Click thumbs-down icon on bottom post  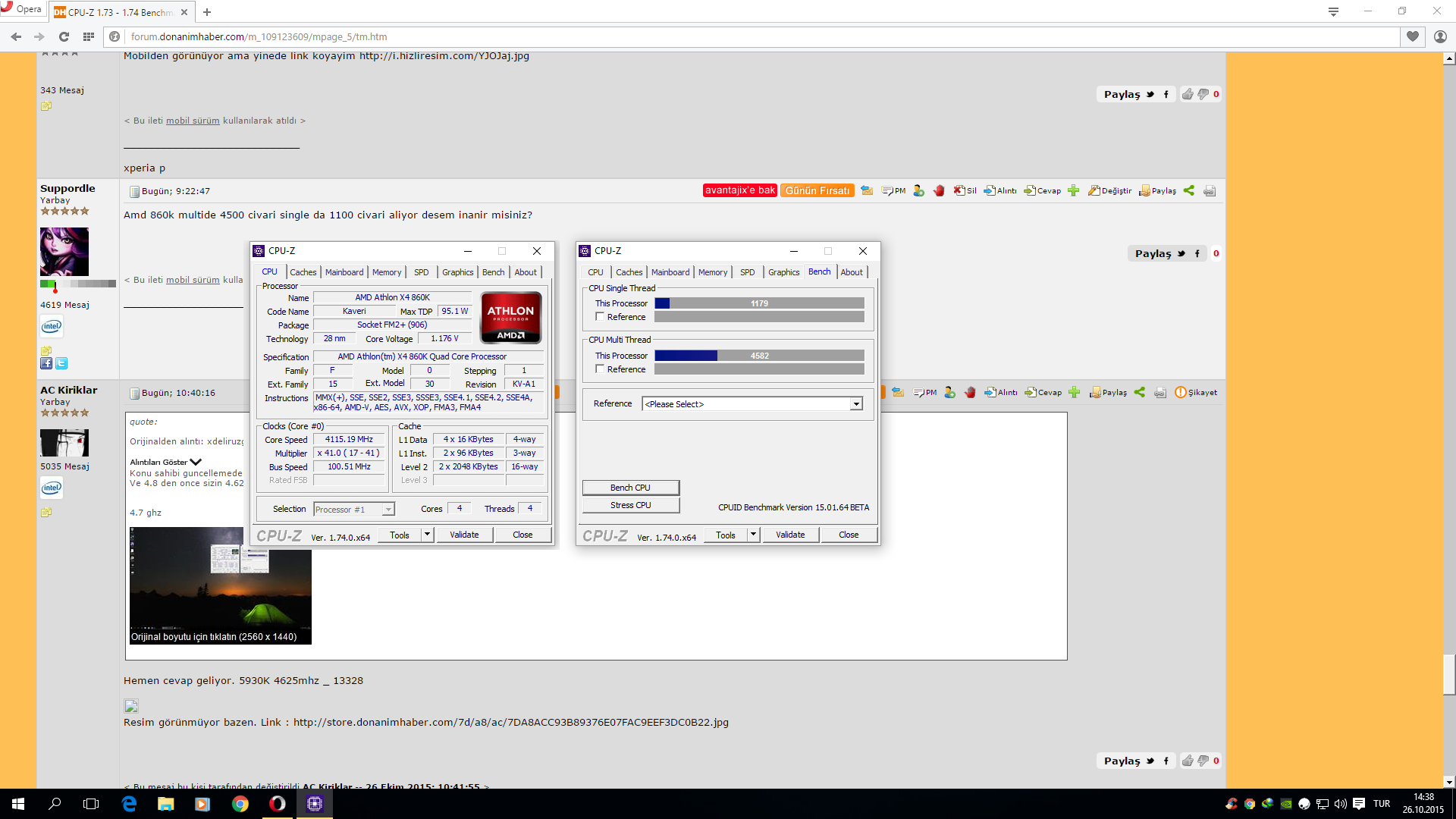coord(1203,761)
